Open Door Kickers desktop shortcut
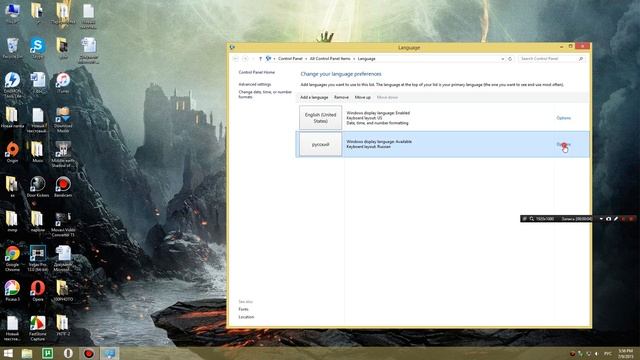The height and width of the screenshot is (360, 640). 38,187
